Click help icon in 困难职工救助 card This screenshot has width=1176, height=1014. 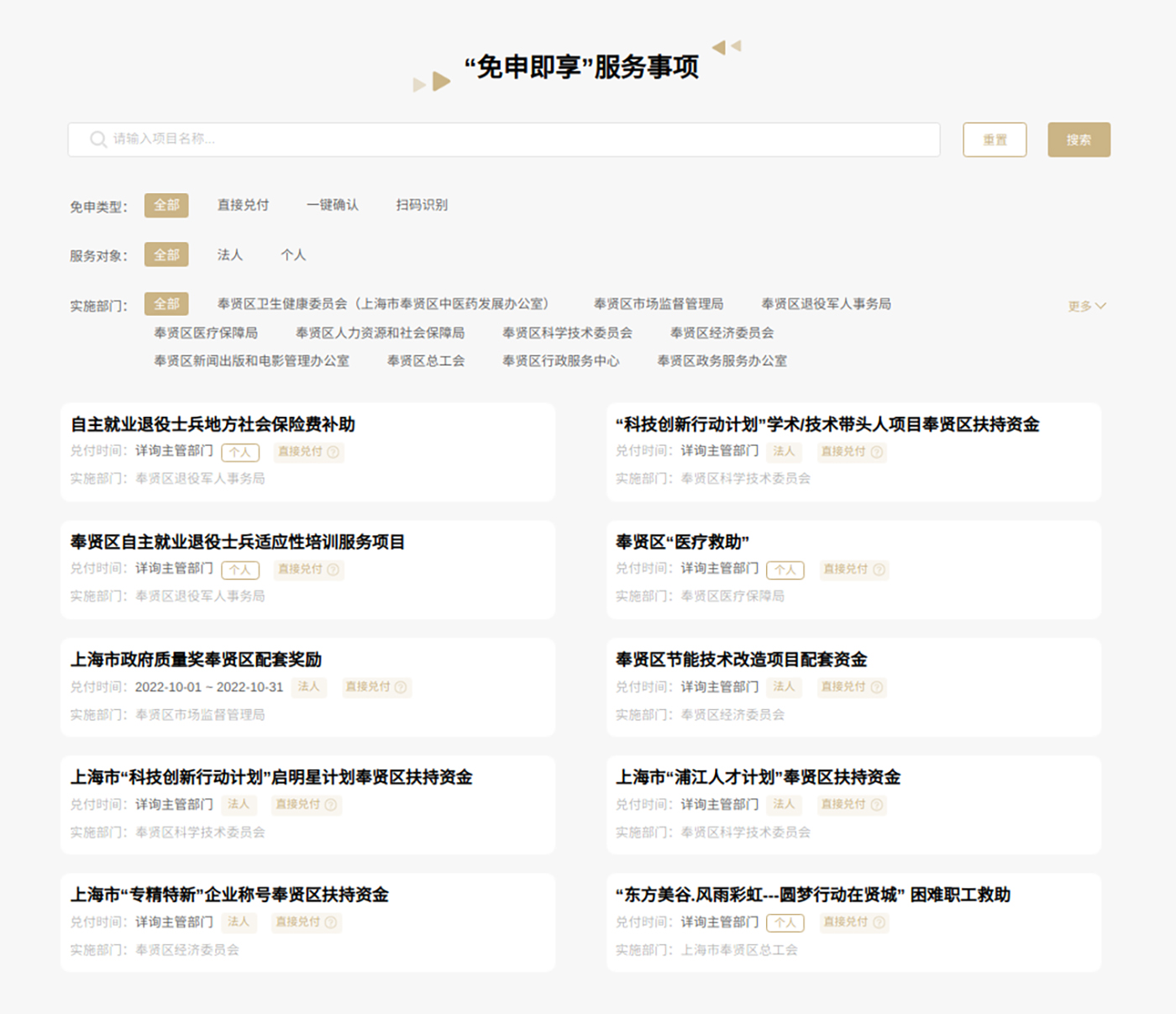[879, 922]
